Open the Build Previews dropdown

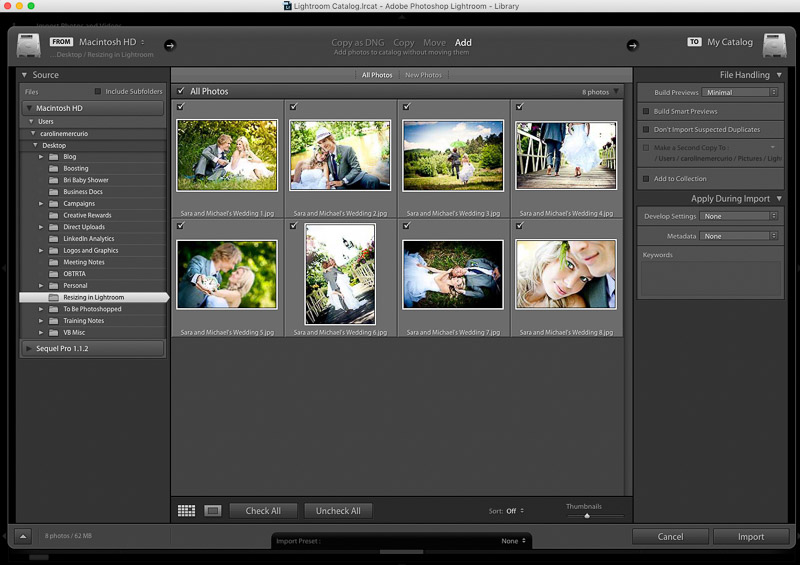pyautogui.click(x=740, y=92)
